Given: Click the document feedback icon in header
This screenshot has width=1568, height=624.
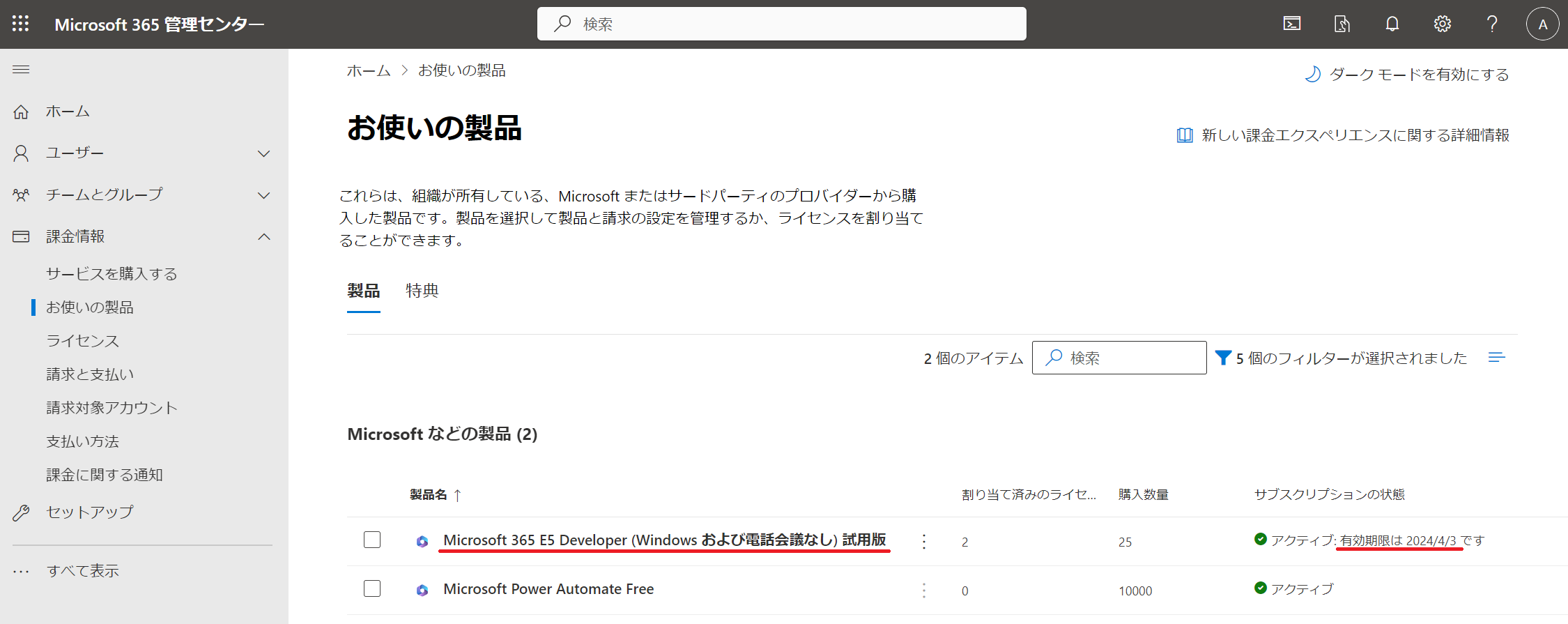Looking at the screenshot, I should 1342,24.
